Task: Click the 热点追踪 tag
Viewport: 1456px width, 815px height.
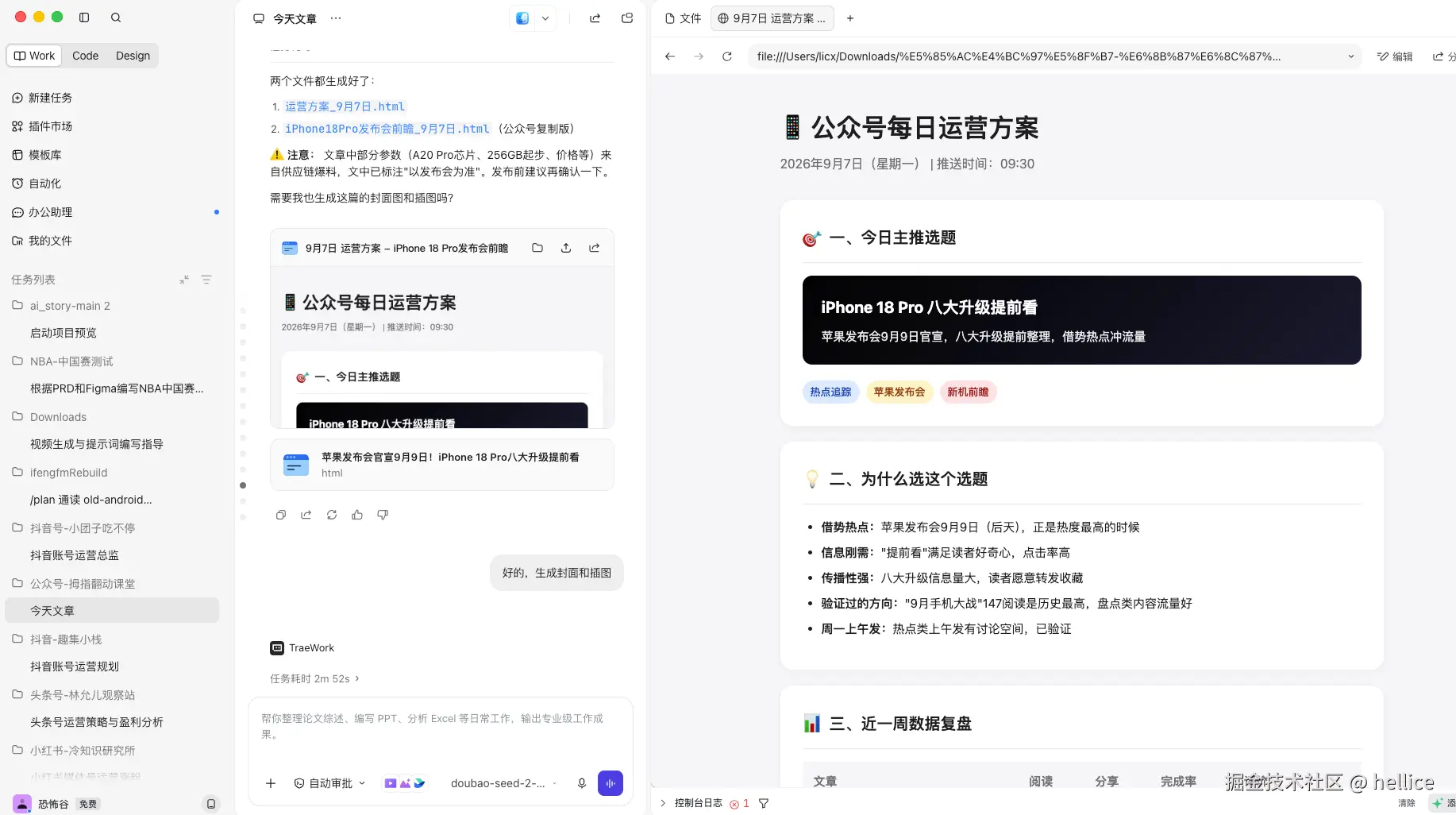Action: pos(830,392)
